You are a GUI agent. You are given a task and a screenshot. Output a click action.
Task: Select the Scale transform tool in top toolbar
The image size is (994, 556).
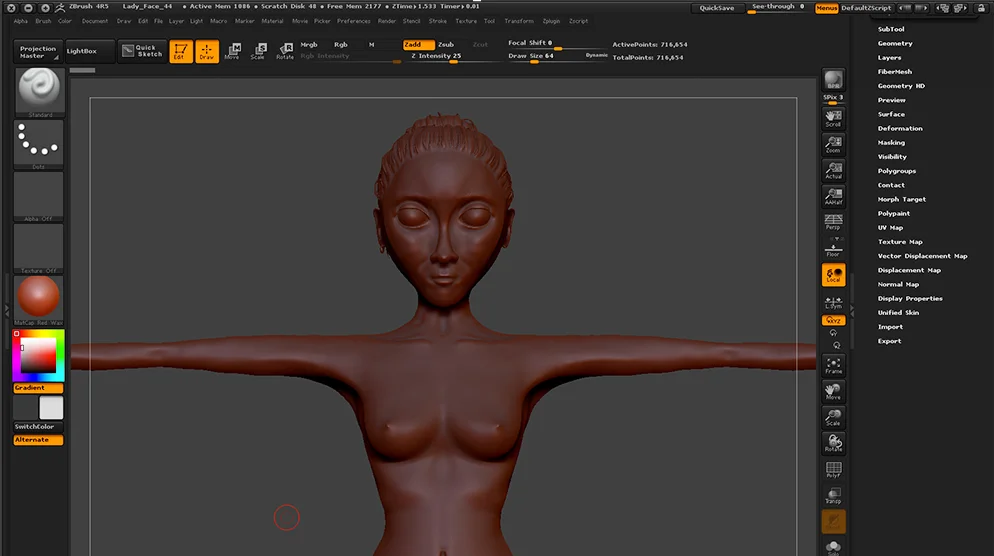[259, 51]
